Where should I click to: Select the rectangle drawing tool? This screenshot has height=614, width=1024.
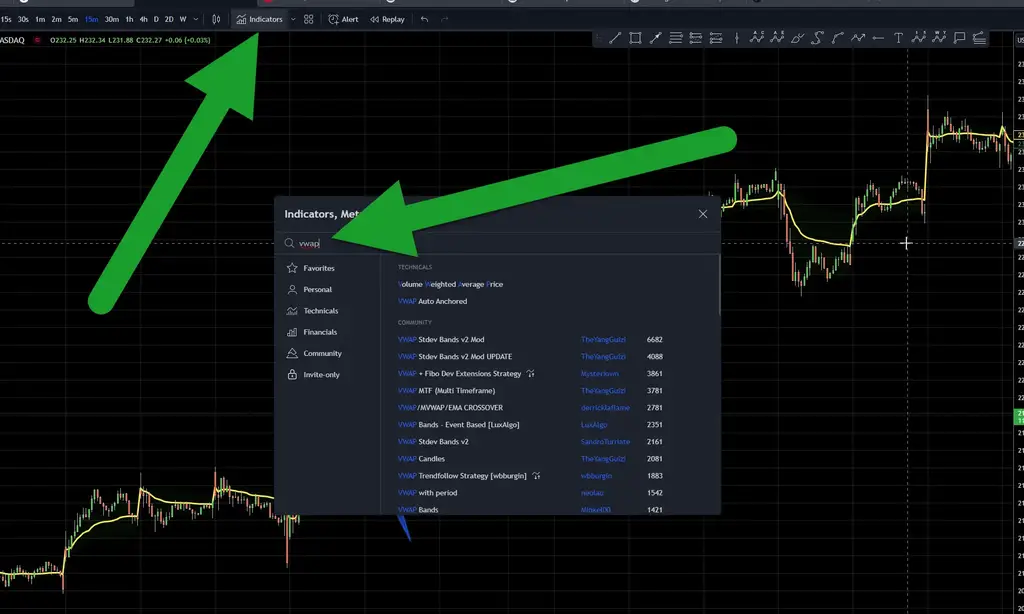635,39
